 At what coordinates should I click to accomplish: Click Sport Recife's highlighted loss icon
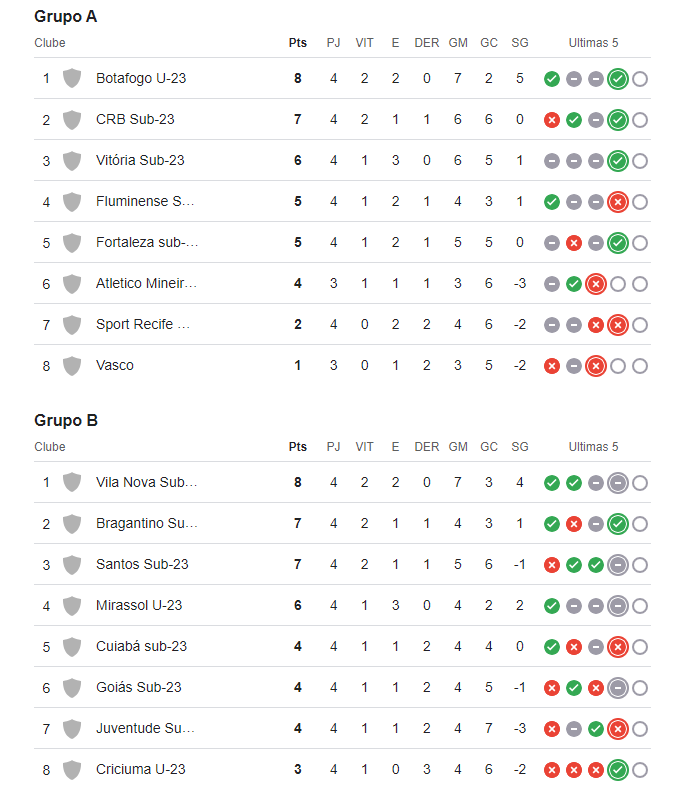coord(618,325)
